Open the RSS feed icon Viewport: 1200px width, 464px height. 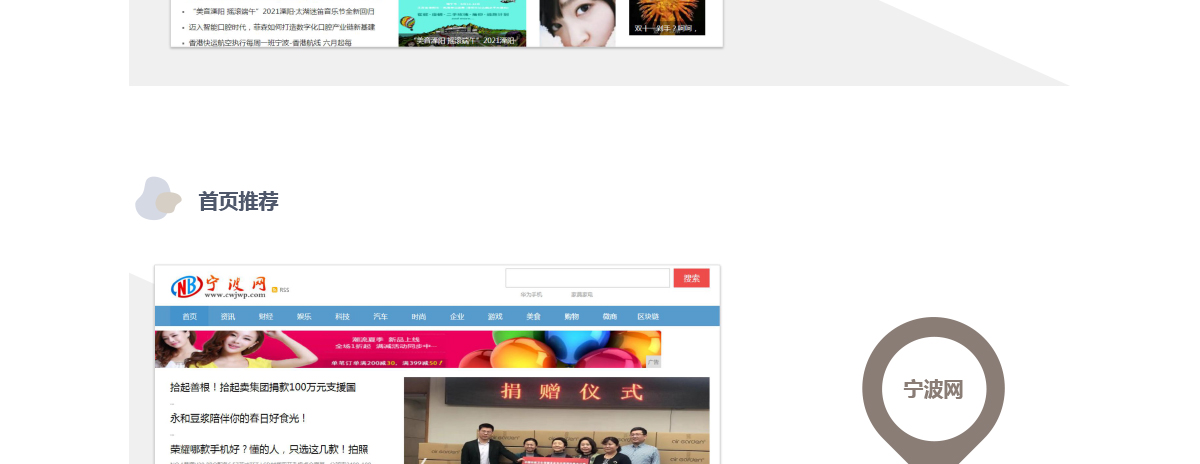click(x=281, y=290)
